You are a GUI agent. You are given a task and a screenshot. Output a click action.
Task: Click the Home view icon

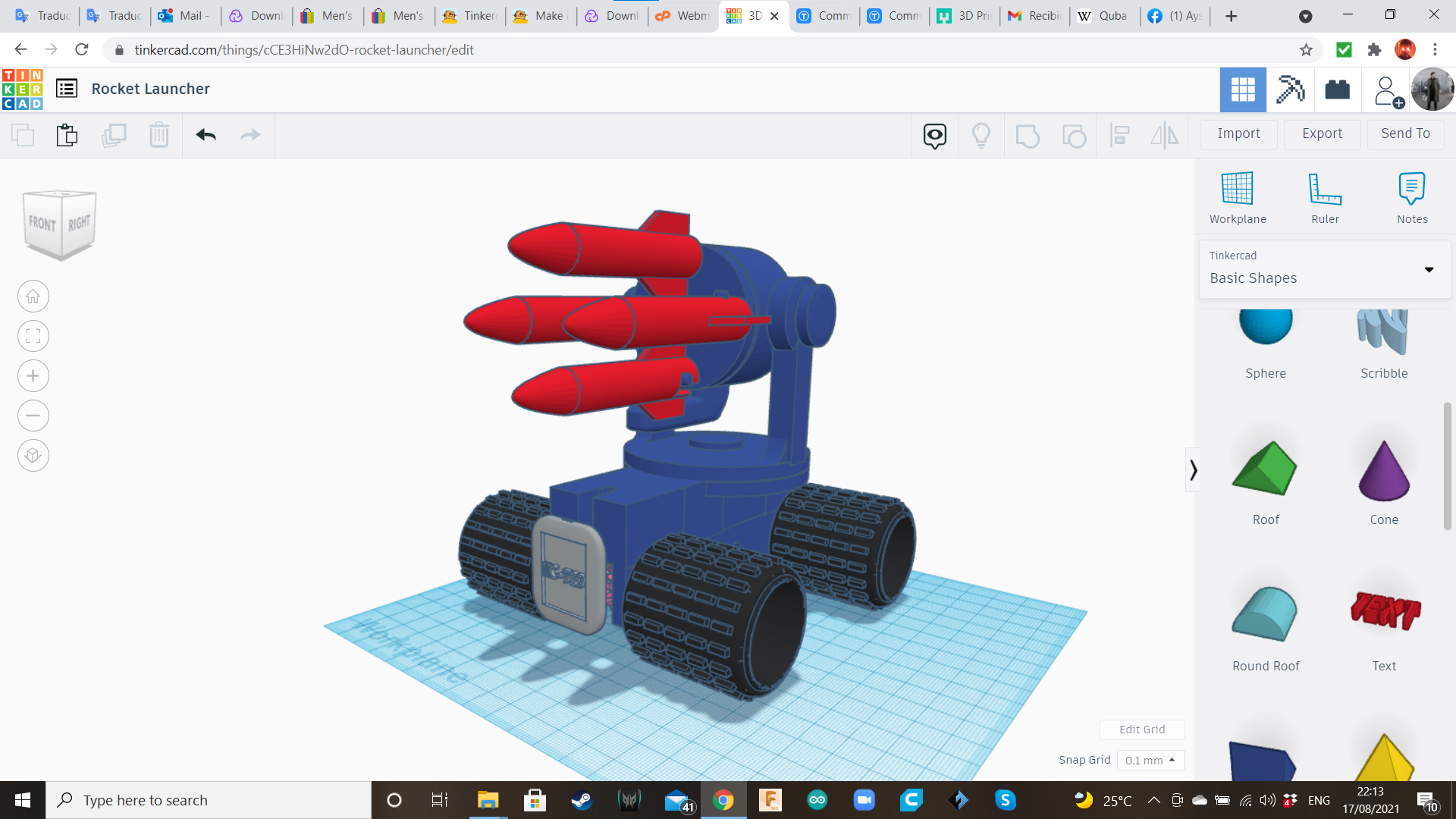[x=33, y=297]
